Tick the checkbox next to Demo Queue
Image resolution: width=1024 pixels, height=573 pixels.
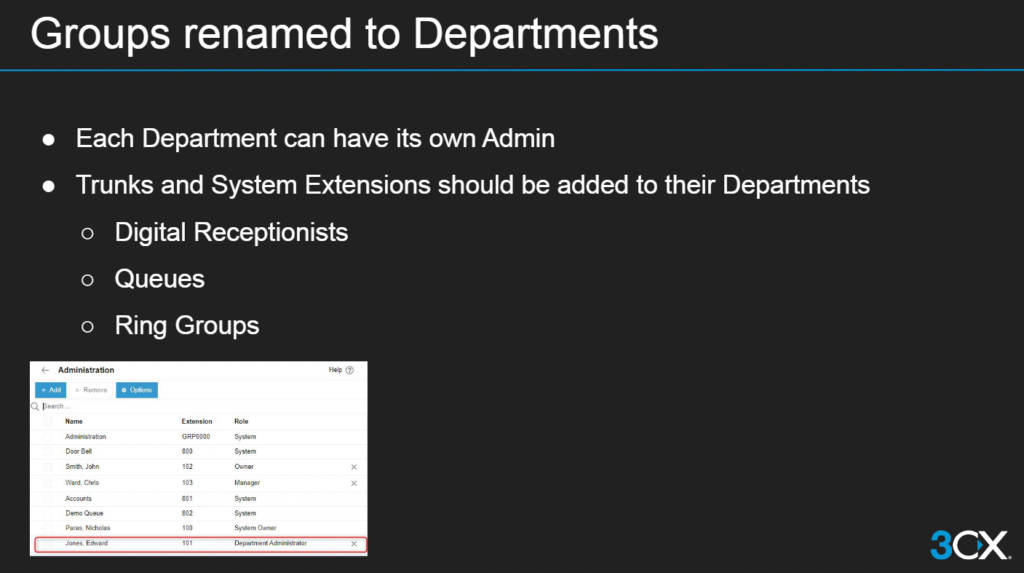48,514
